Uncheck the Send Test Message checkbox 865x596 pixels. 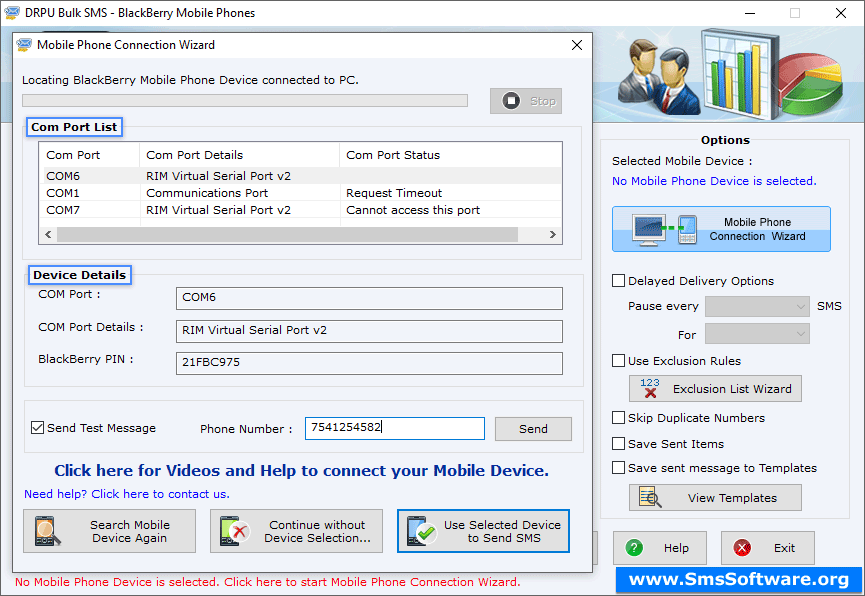(x=38, y=428)
